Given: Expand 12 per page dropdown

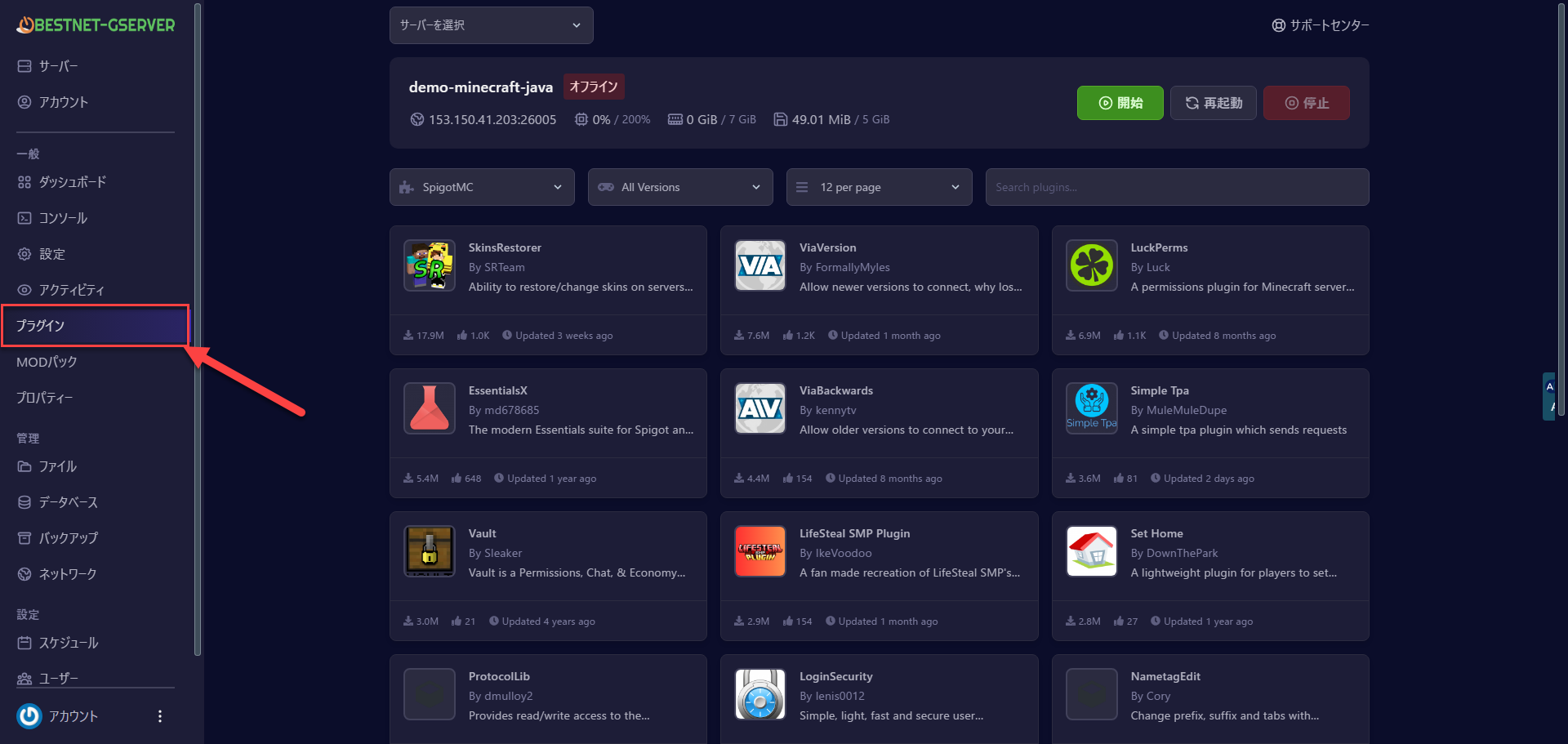Looking at the screenshot, I should 880,187.
